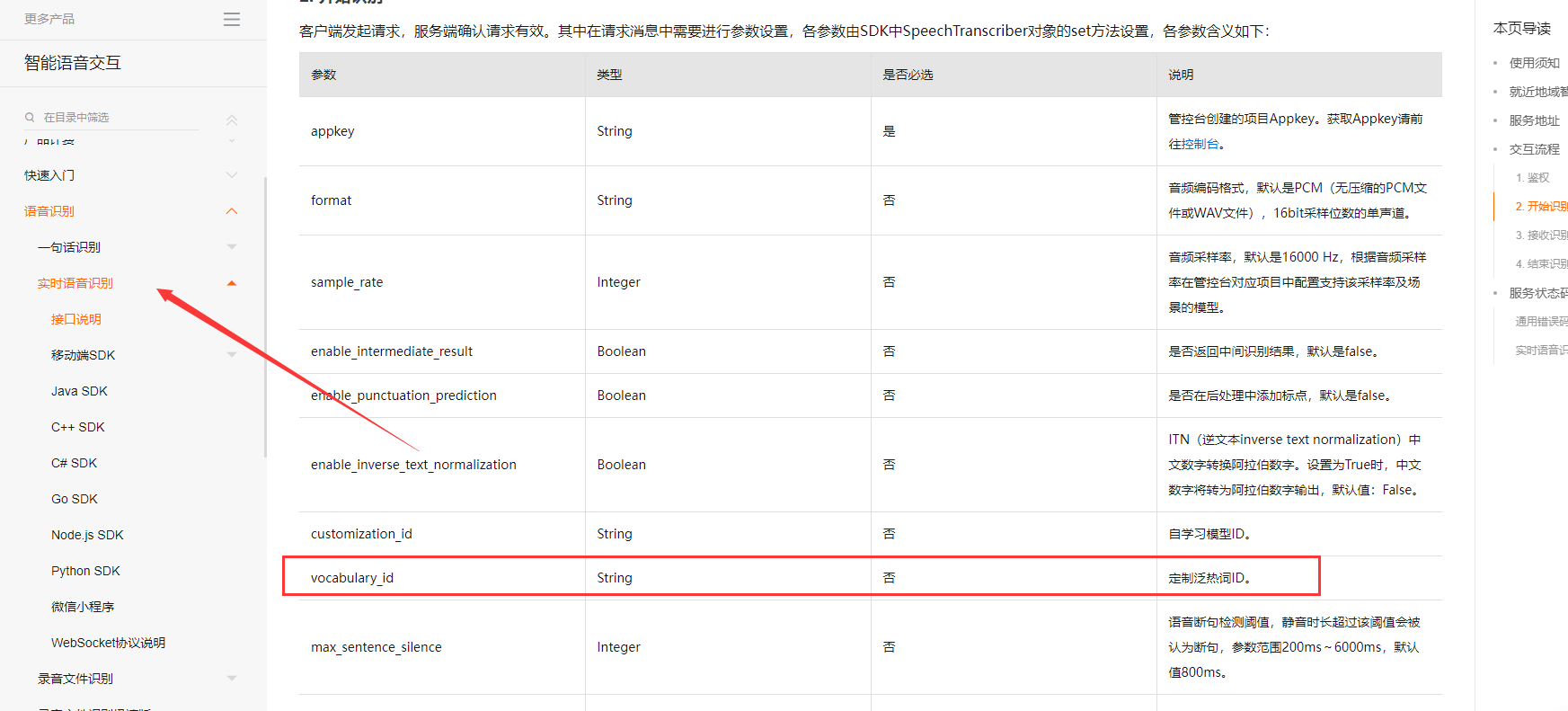Open the Python SDK page
Image resolution: width=1568 pixels, height=711 pixels.
(x=85, y=571)
